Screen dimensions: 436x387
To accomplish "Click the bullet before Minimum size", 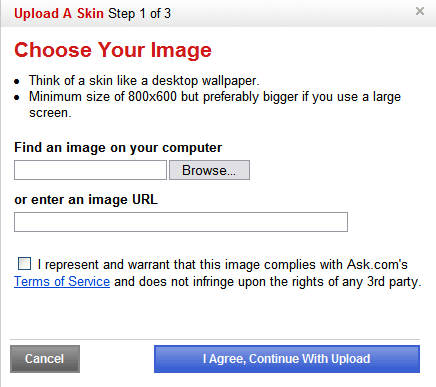I will pyautogui.click(x=17, y=98).
